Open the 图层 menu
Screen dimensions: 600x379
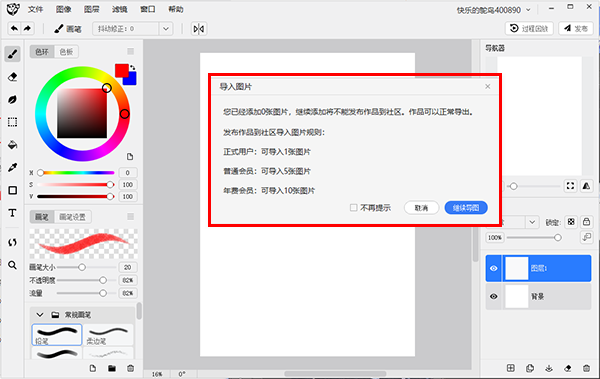[91, 9]
